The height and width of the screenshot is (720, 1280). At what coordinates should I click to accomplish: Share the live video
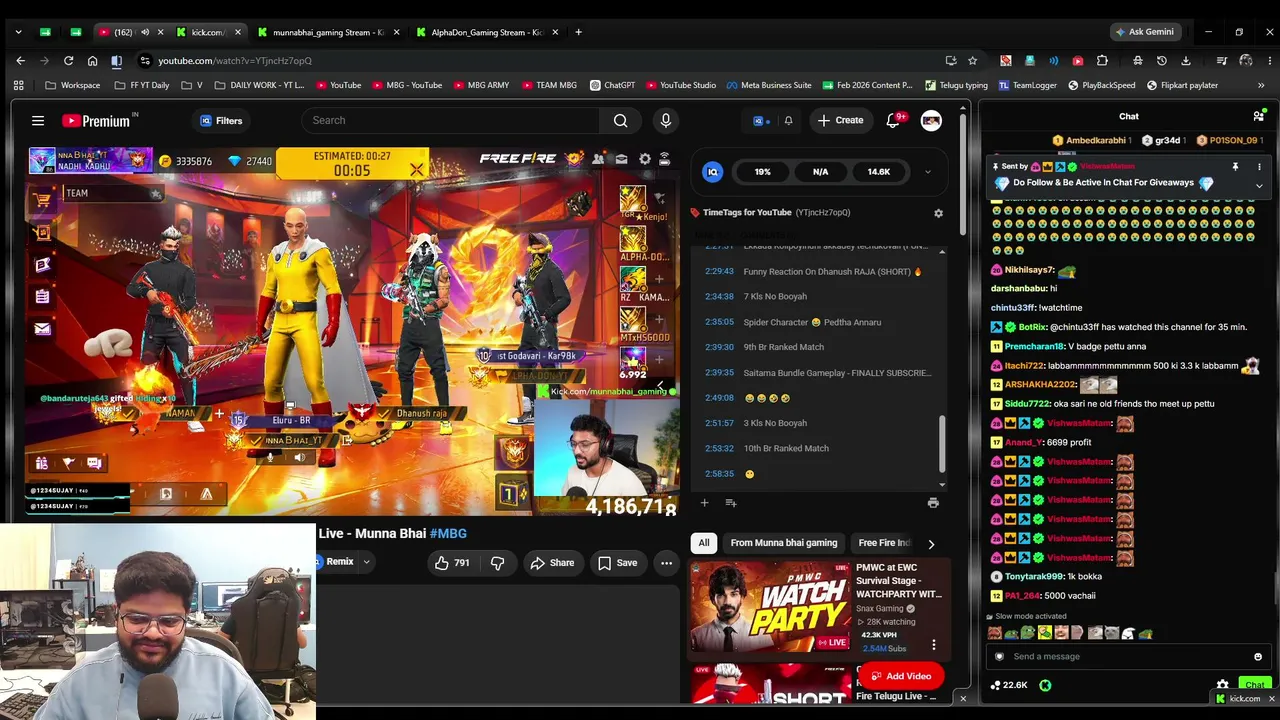click(x=552, y=563)
